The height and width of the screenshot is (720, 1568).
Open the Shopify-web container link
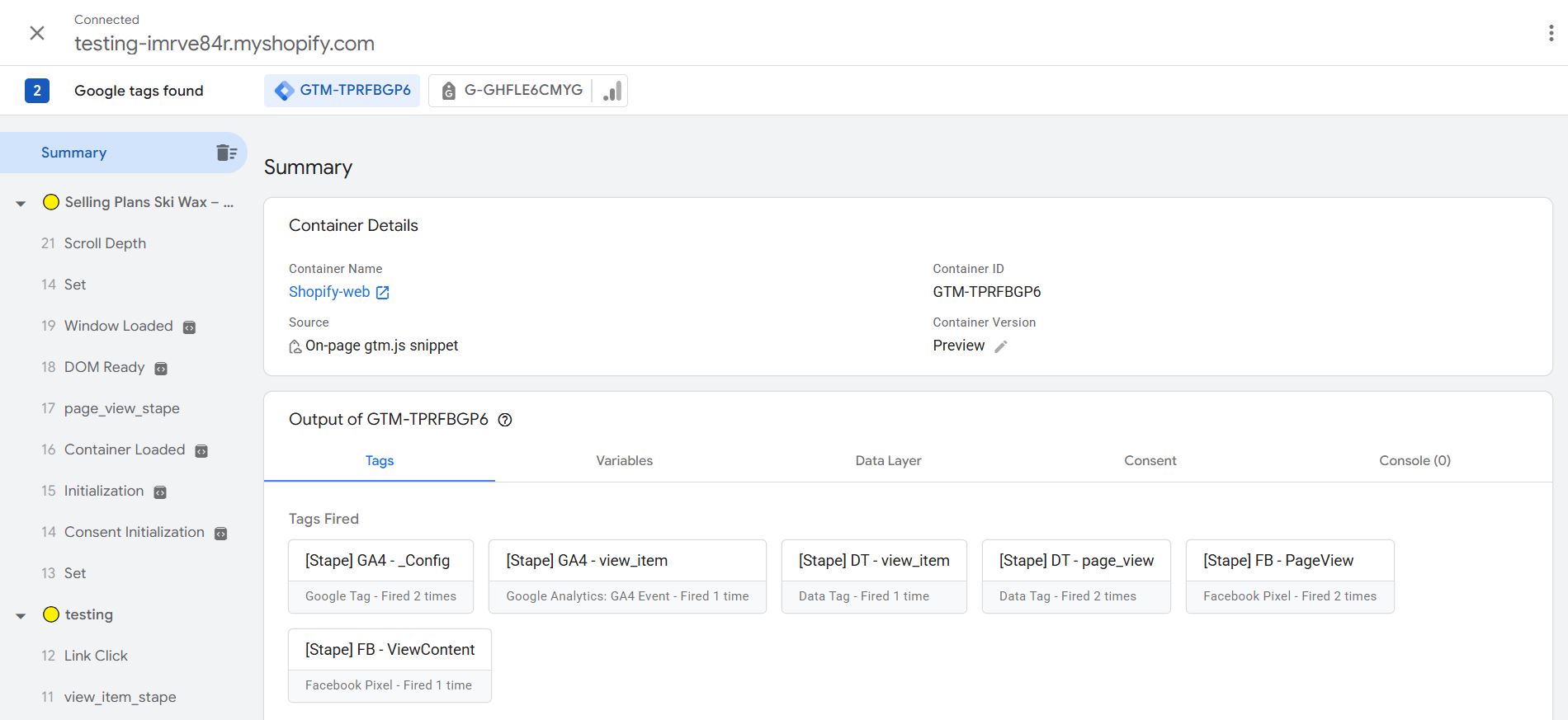point(329,292)
